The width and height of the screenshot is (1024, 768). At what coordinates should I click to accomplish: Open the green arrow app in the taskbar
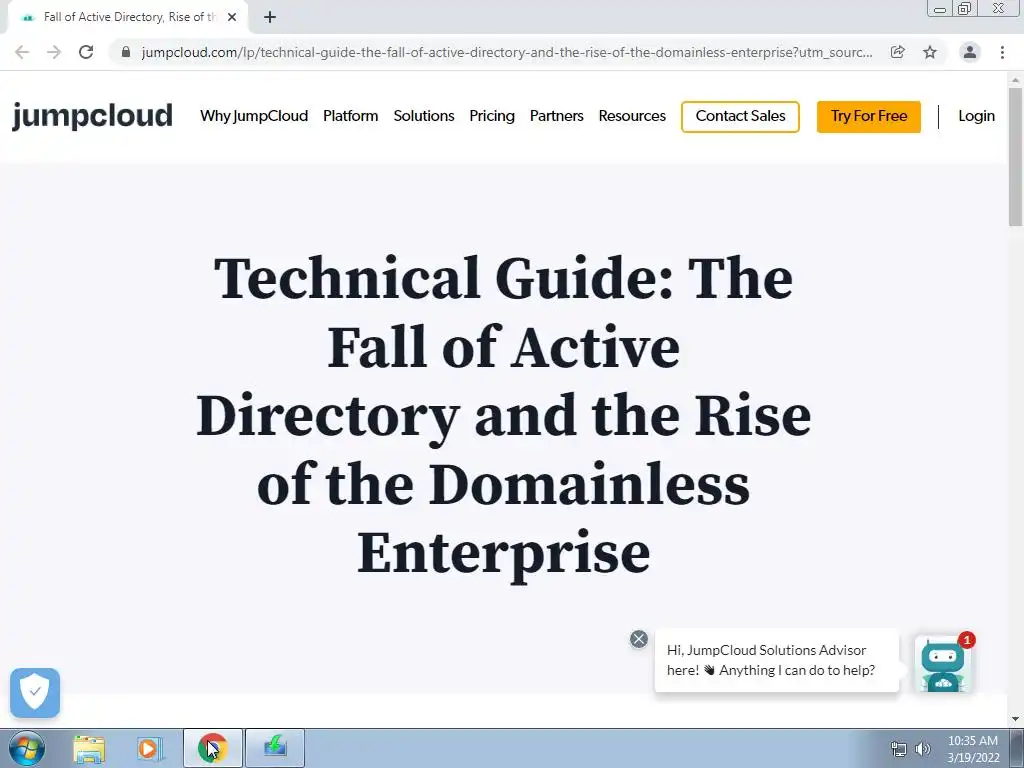click(275, 748)
